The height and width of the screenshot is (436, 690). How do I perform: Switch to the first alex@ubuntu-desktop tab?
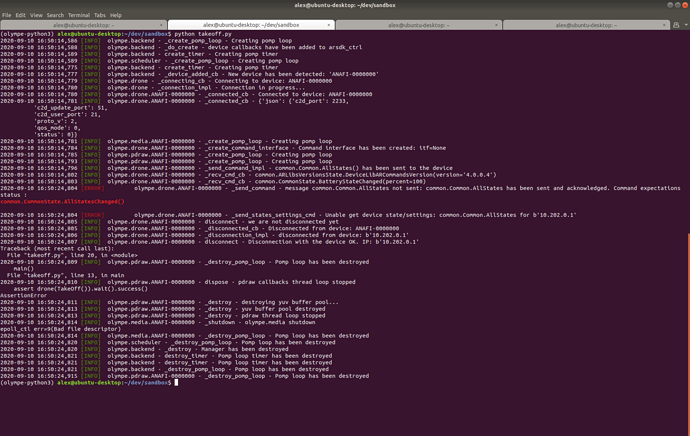pos(84,25)
